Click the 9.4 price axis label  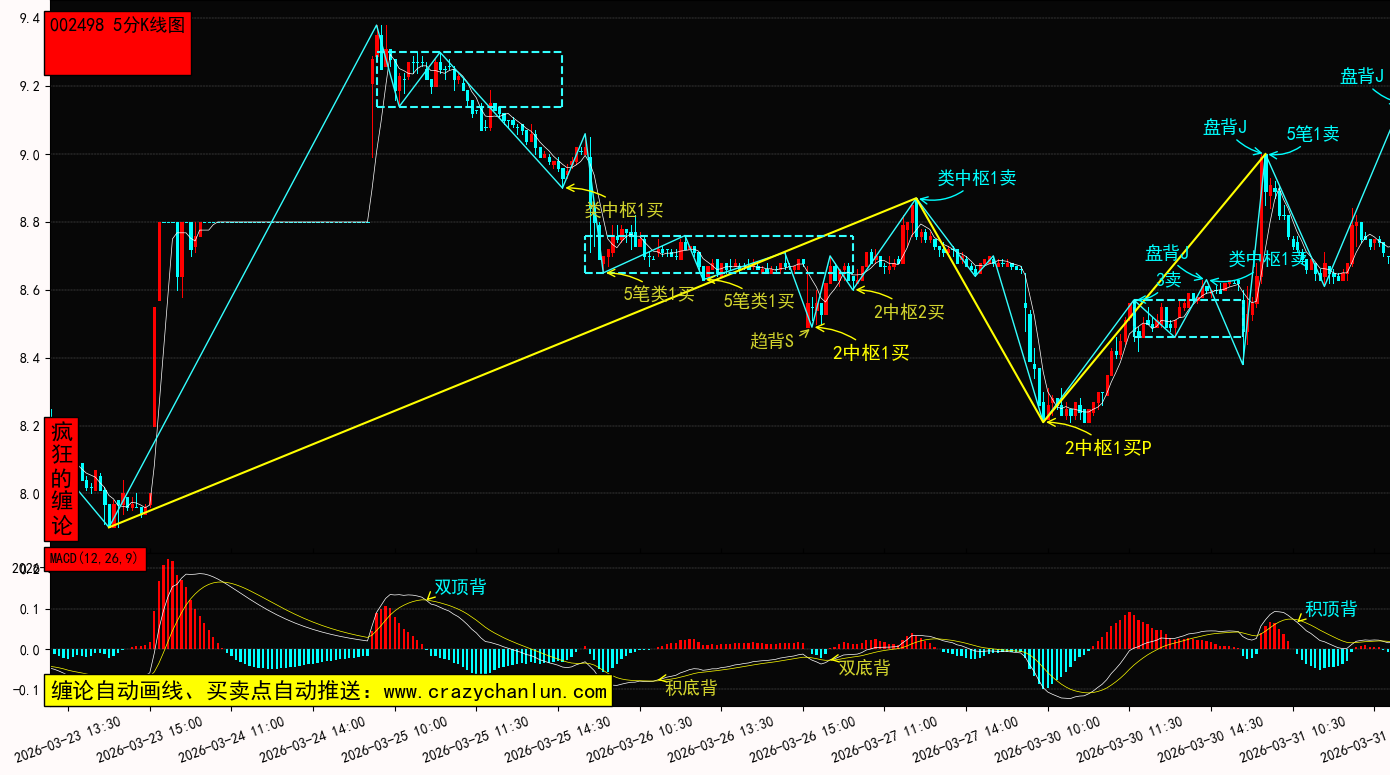click(x=29, y=19)
